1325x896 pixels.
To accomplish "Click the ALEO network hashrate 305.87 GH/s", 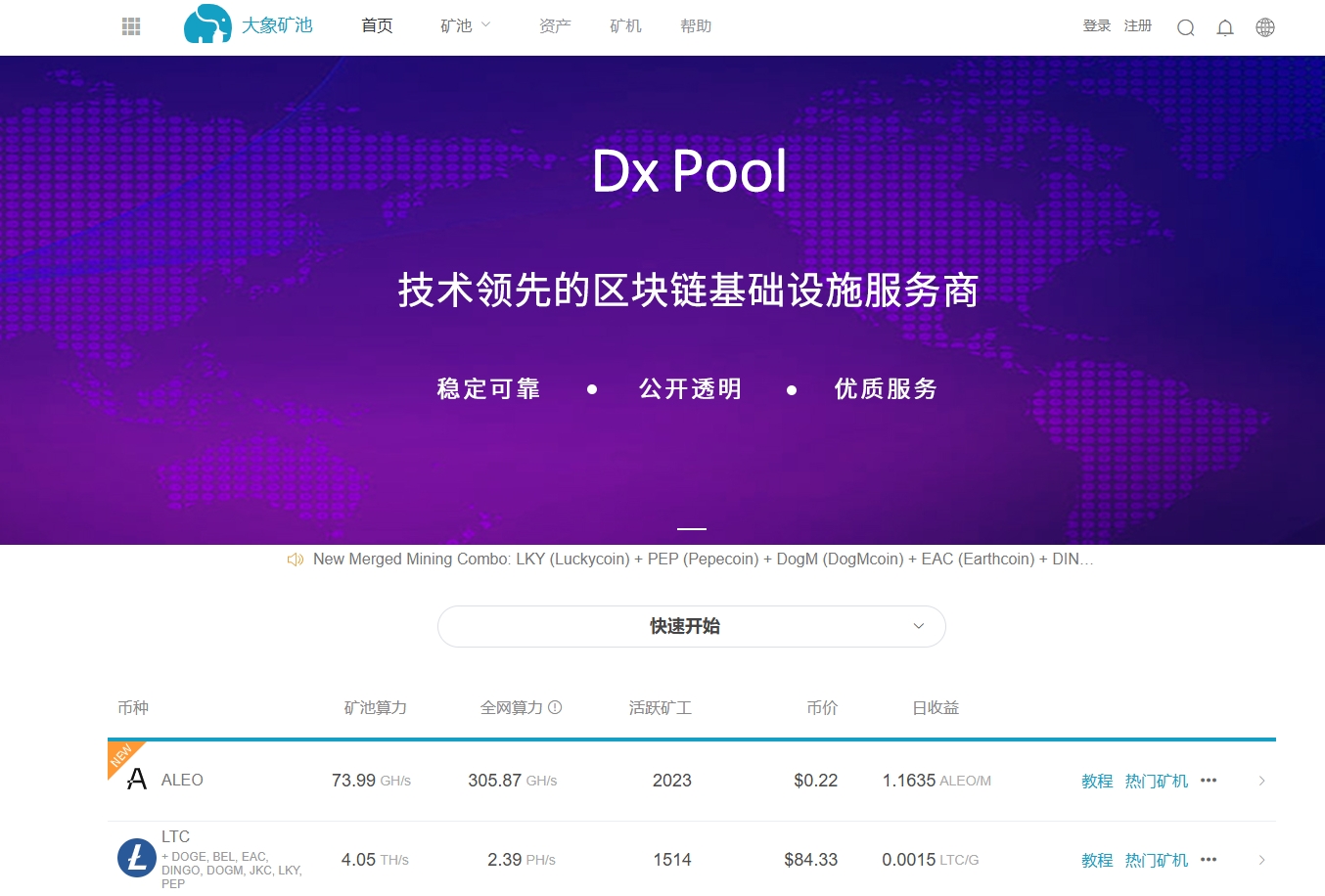I will click(x=513, y=781).
